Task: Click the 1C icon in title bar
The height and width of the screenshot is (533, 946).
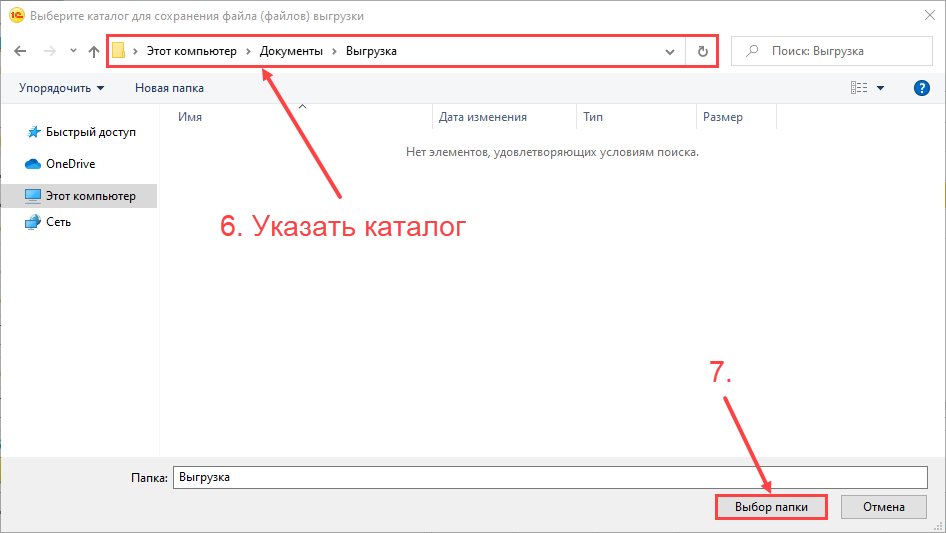Action: click(x=16, y=15)
